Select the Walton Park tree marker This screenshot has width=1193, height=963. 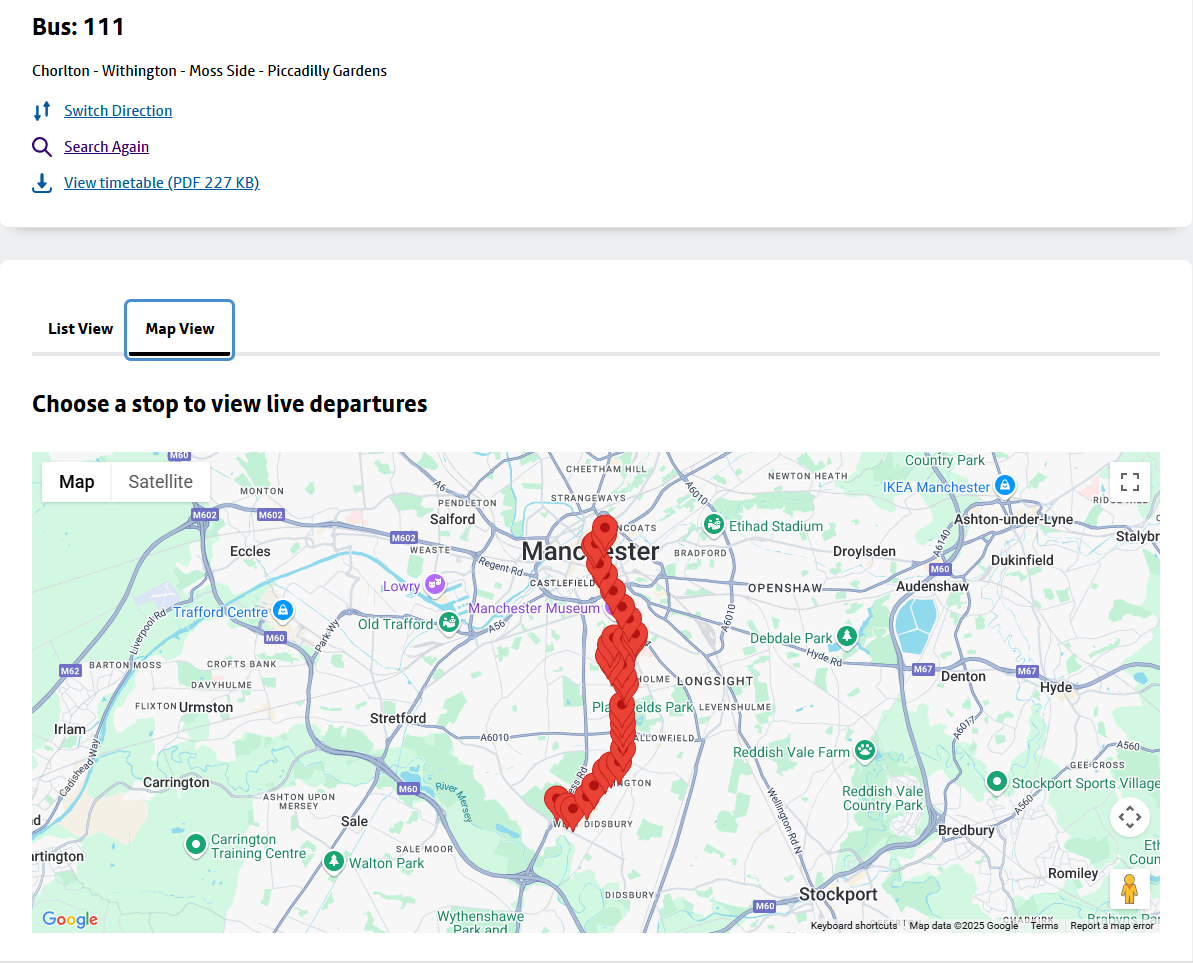pos(333,861)
